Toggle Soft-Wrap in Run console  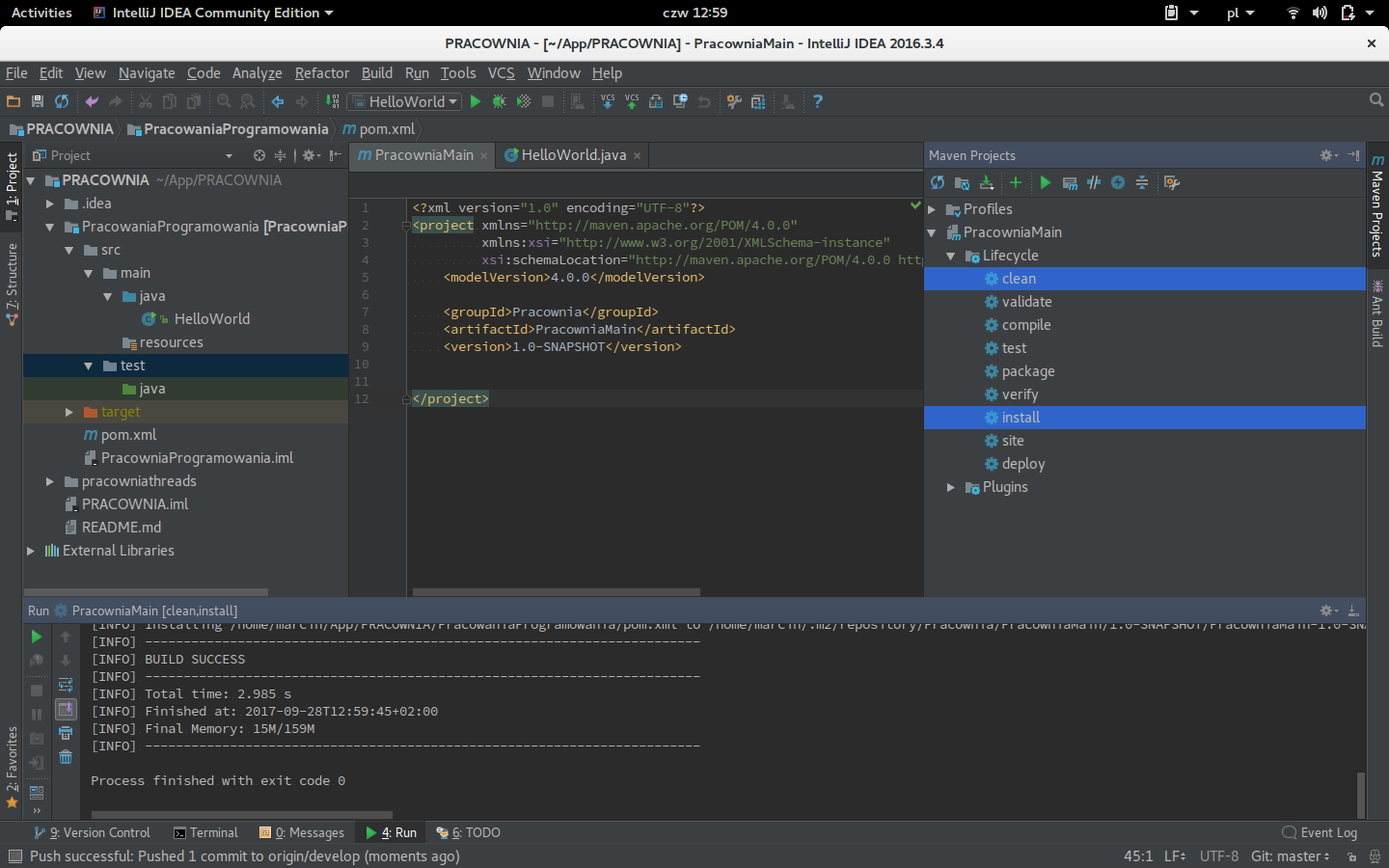pos(66,685)
